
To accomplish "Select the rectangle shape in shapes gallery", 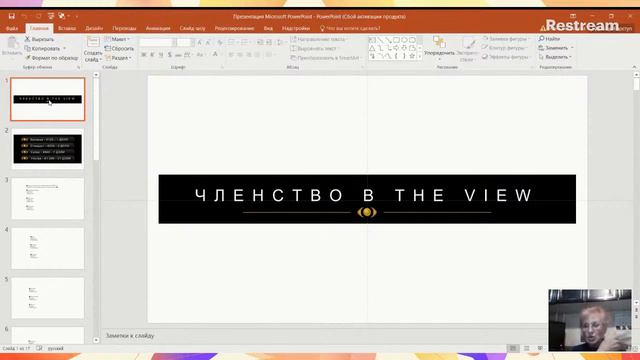I will point(396,40).
